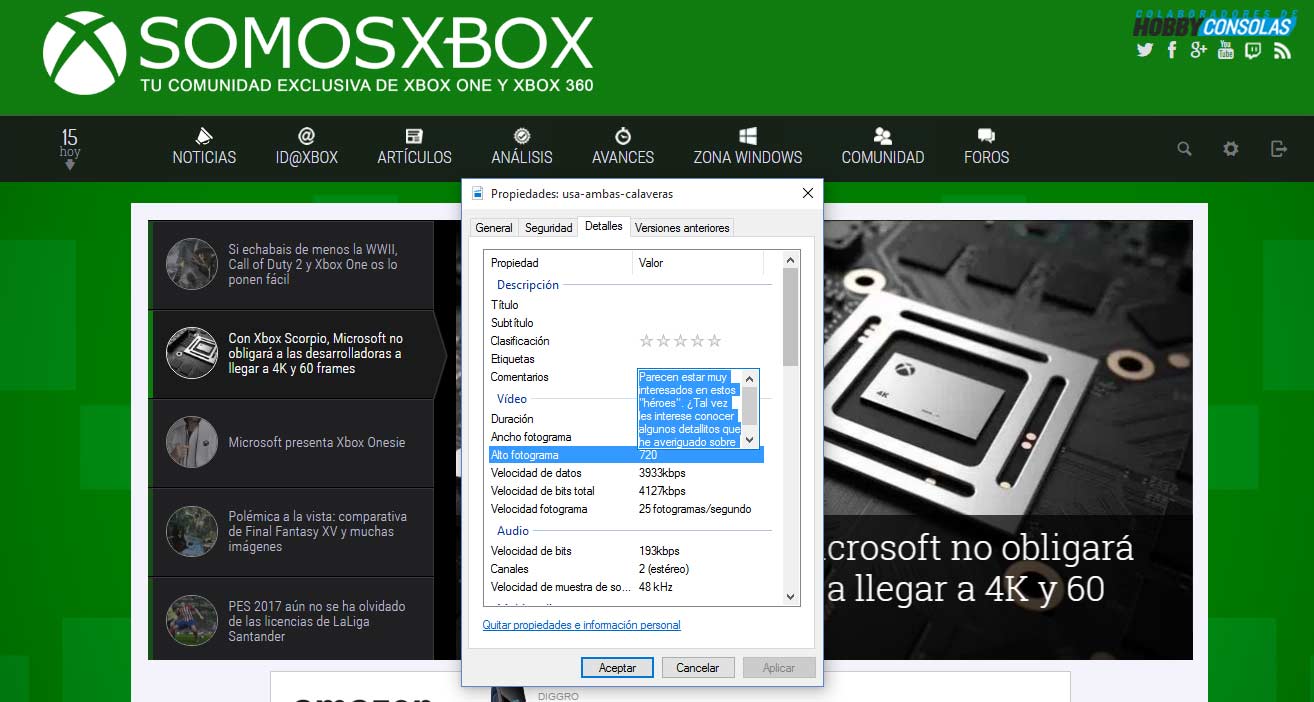
Task: Switch to the General tab
Action: pos(494,228)
